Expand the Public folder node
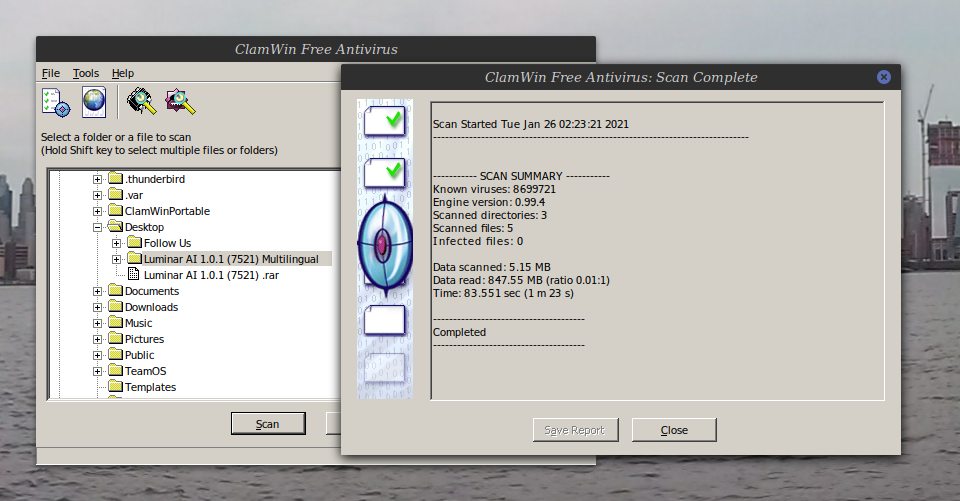960x501 pixels. 97,355
